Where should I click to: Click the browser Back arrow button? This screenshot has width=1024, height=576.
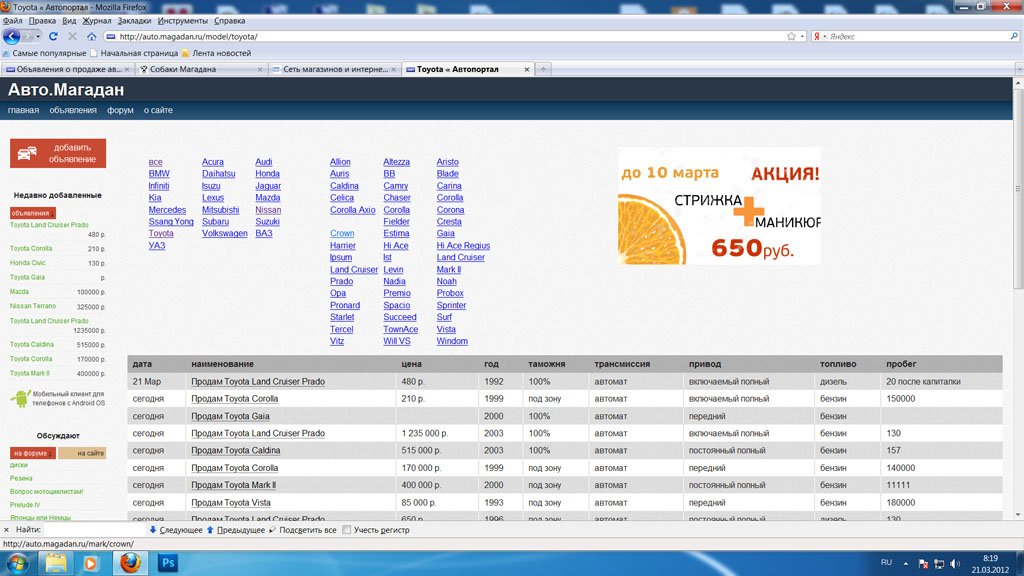(x=13, y=36)
